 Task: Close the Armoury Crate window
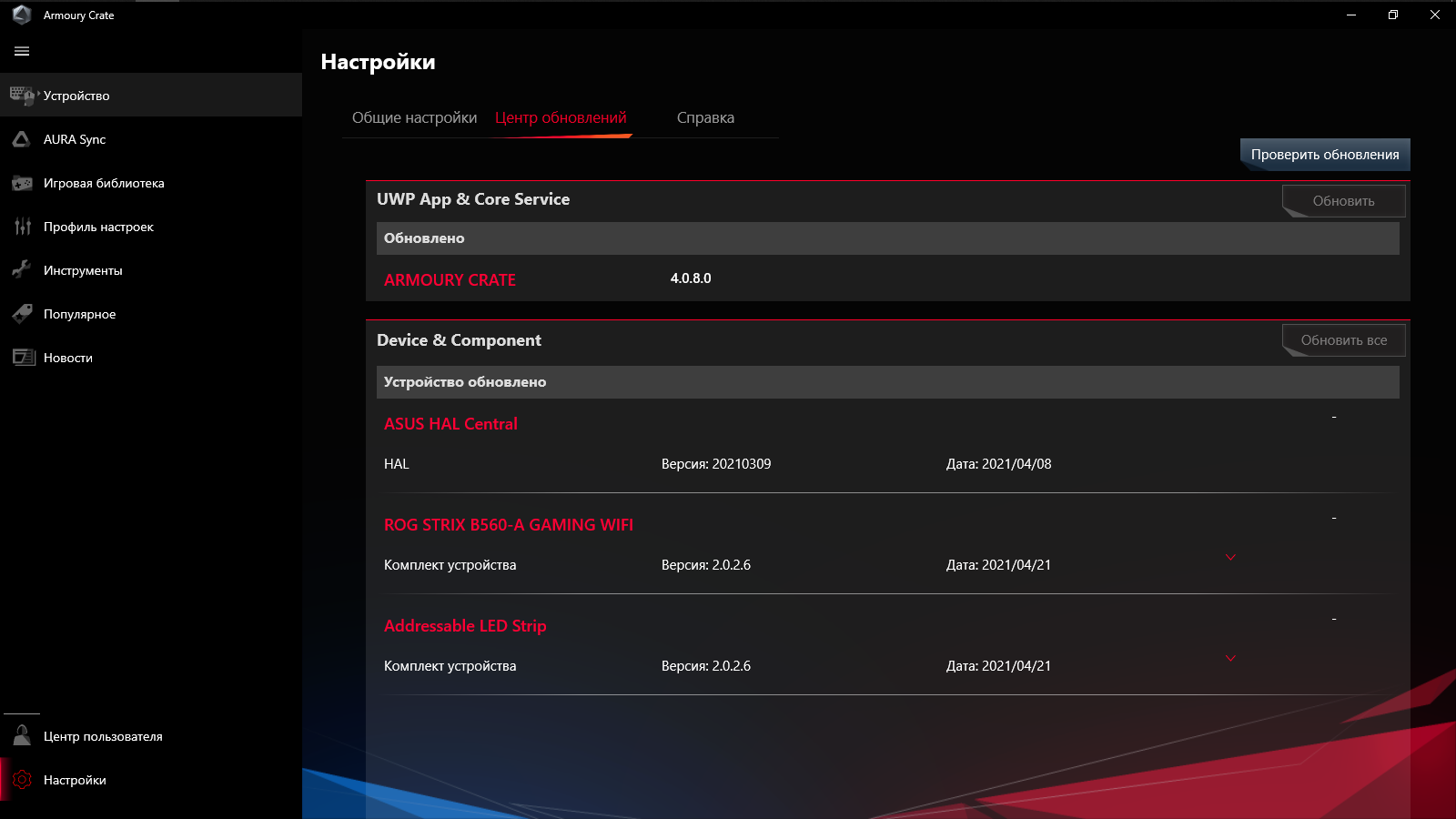(x=1435, y=15)
